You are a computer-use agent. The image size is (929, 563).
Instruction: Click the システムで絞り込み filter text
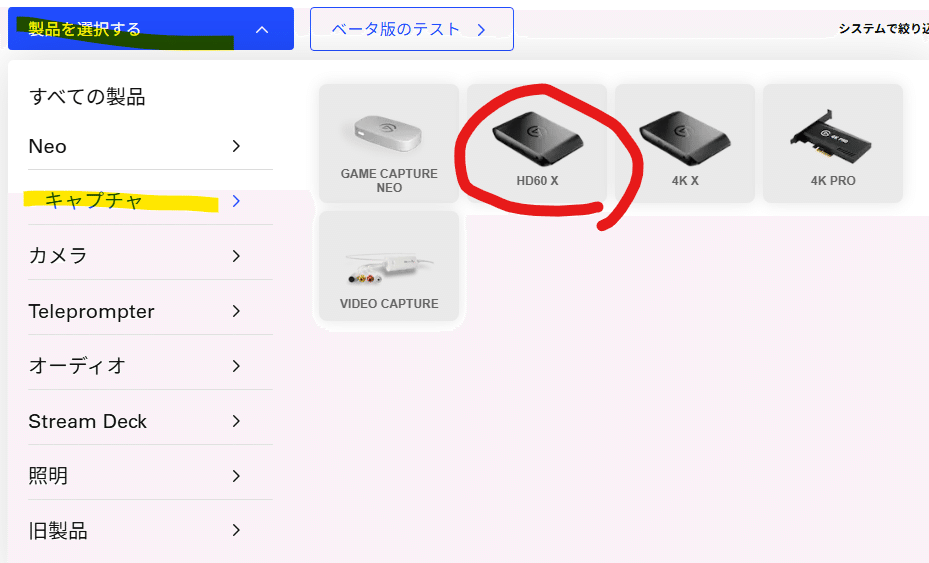pyautogui.click(x=883, y=28)
